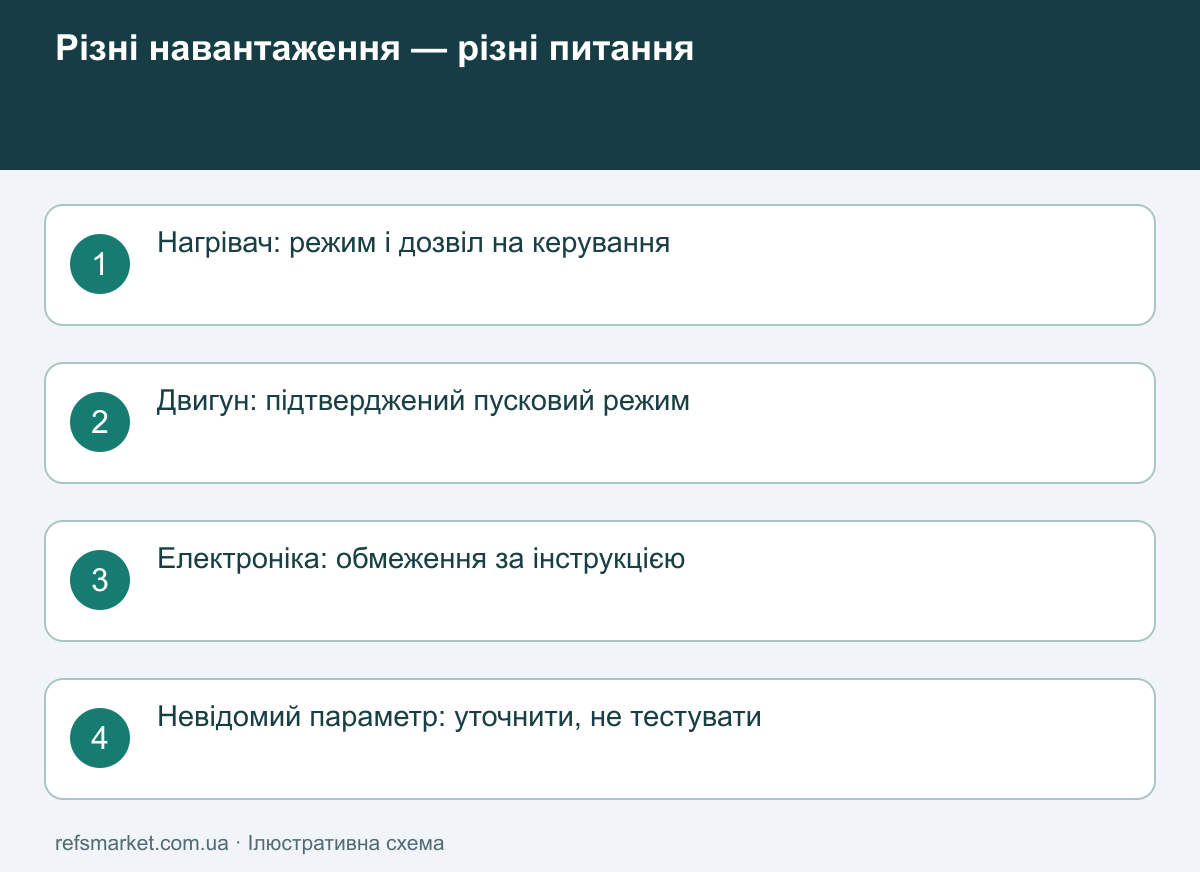The height and width of the screenshot is (872, 1200).
Task: Click the footer text 'refsmarket.com.ua · Ілюстративна схема'
Action: click(x=250, y=843)
